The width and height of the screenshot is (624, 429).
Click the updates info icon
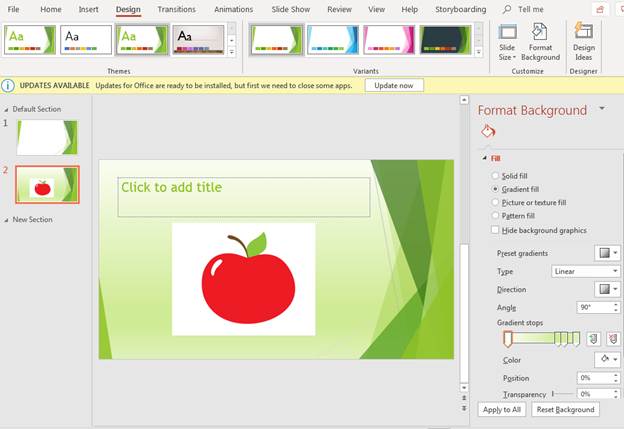point(8,85)
